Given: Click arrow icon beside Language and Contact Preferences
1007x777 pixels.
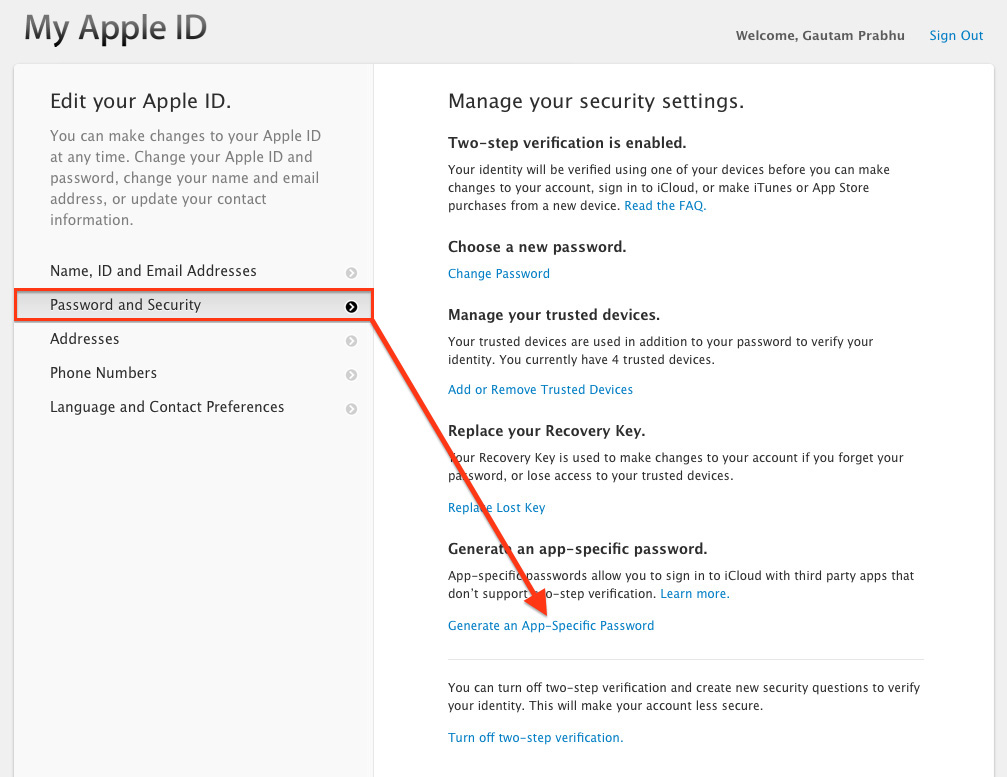Looking at the screenshot, I should (351, 409).
